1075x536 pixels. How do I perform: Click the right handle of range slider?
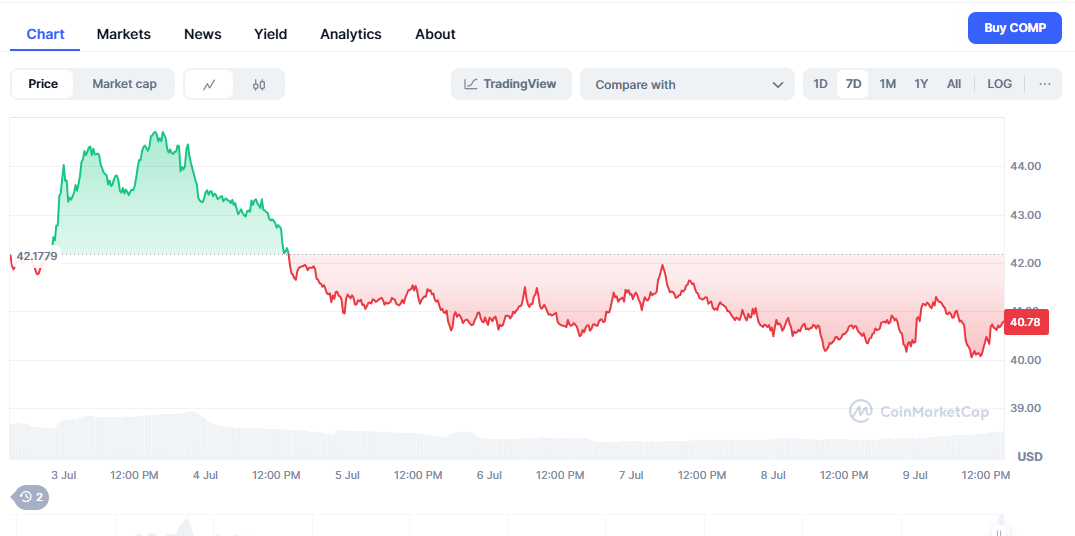tap(996, 529)
